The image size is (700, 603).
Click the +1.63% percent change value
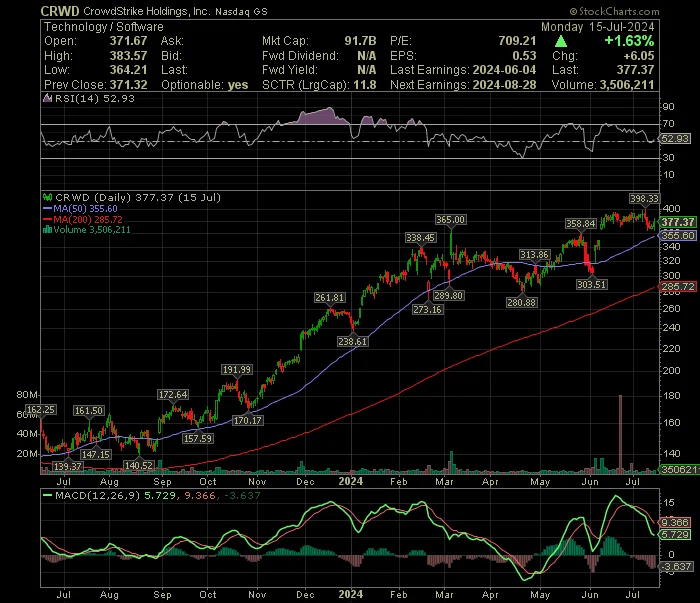pos(629,41)
